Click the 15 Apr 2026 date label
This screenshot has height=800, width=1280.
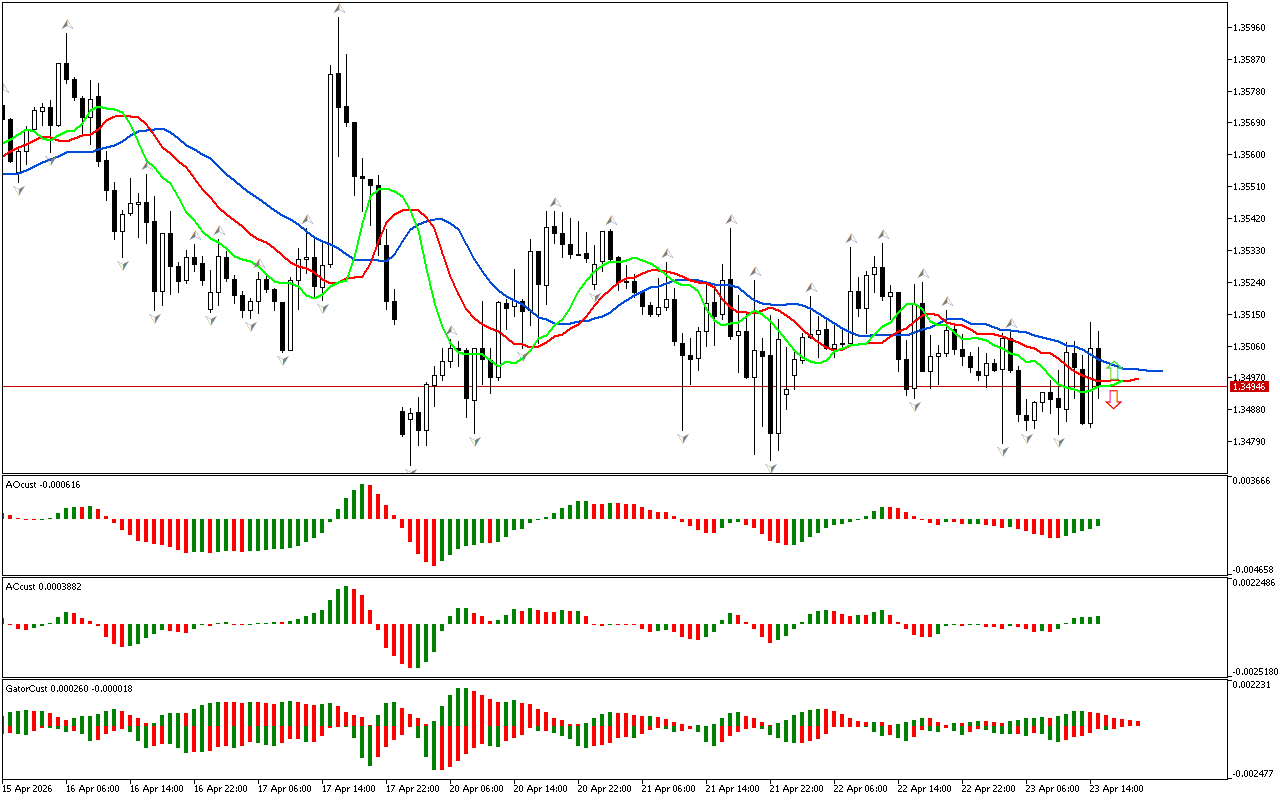(29, 789)
